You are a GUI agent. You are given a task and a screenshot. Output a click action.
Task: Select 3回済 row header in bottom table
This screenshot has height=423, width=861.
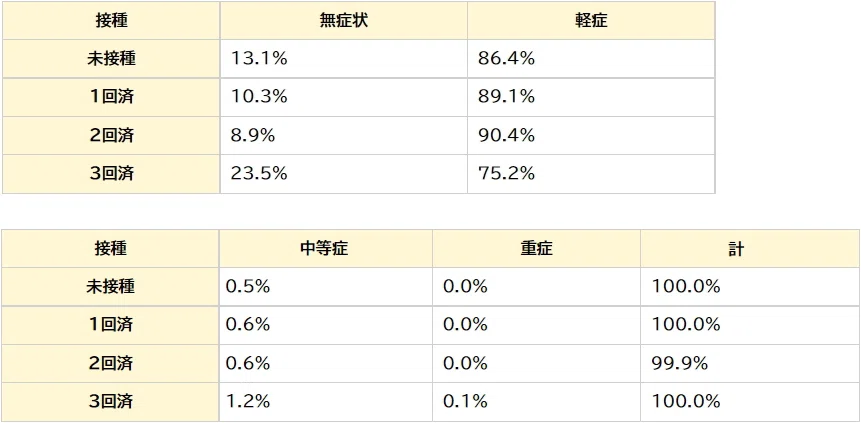(x=110, y=402)
